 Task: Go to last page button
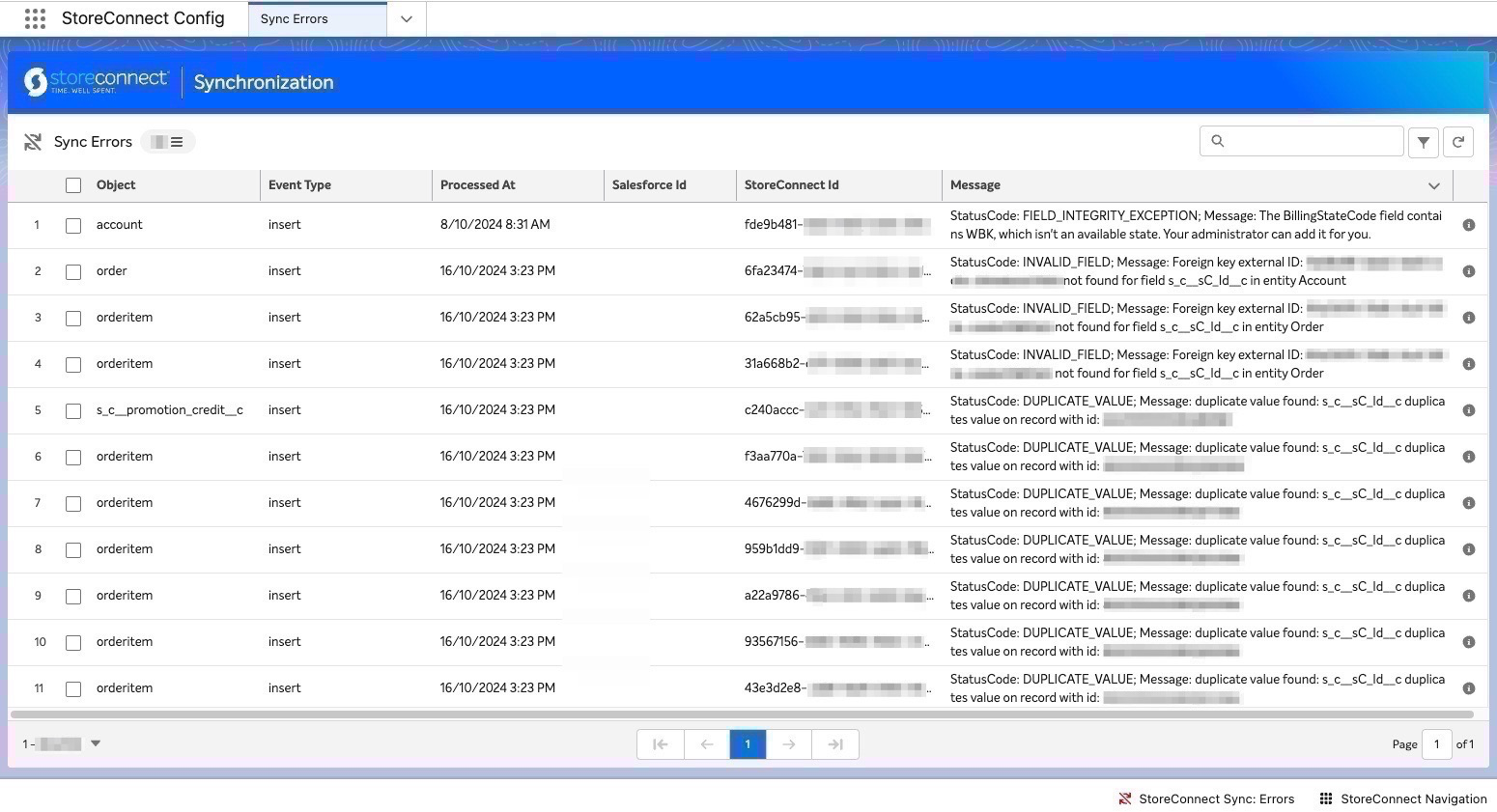(835, 744)
